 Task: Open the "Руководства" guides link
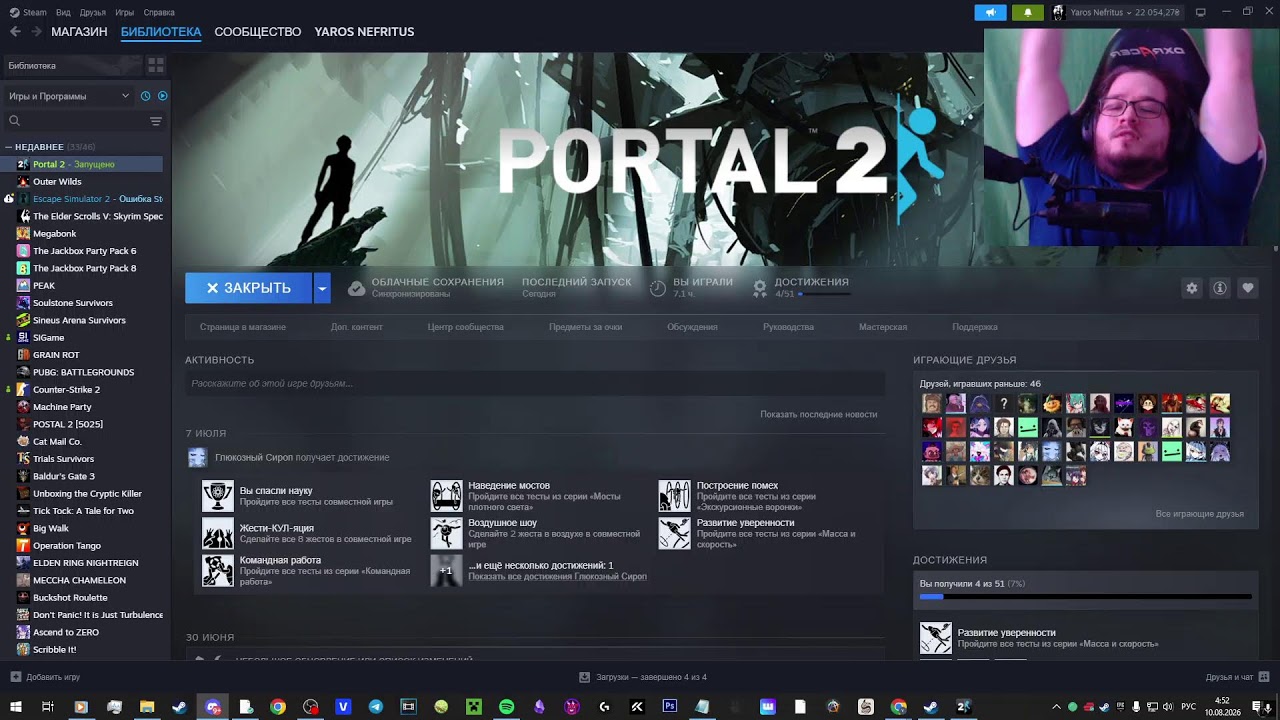789,327
